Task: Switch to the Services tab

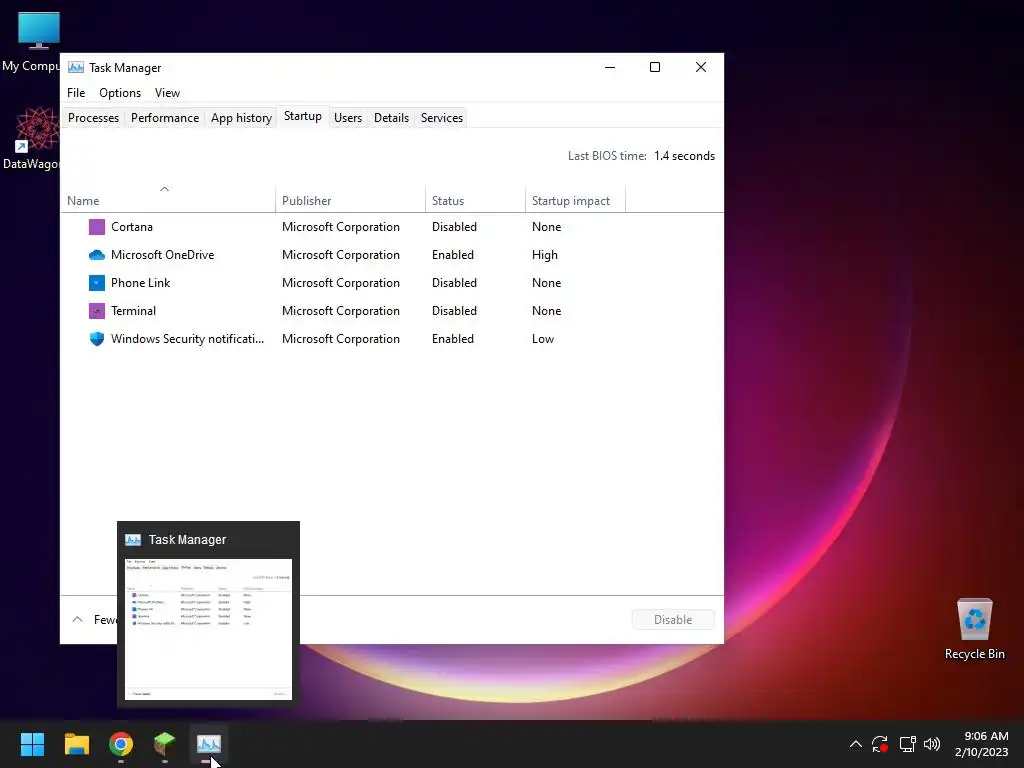Action: (x=441, y=118)
